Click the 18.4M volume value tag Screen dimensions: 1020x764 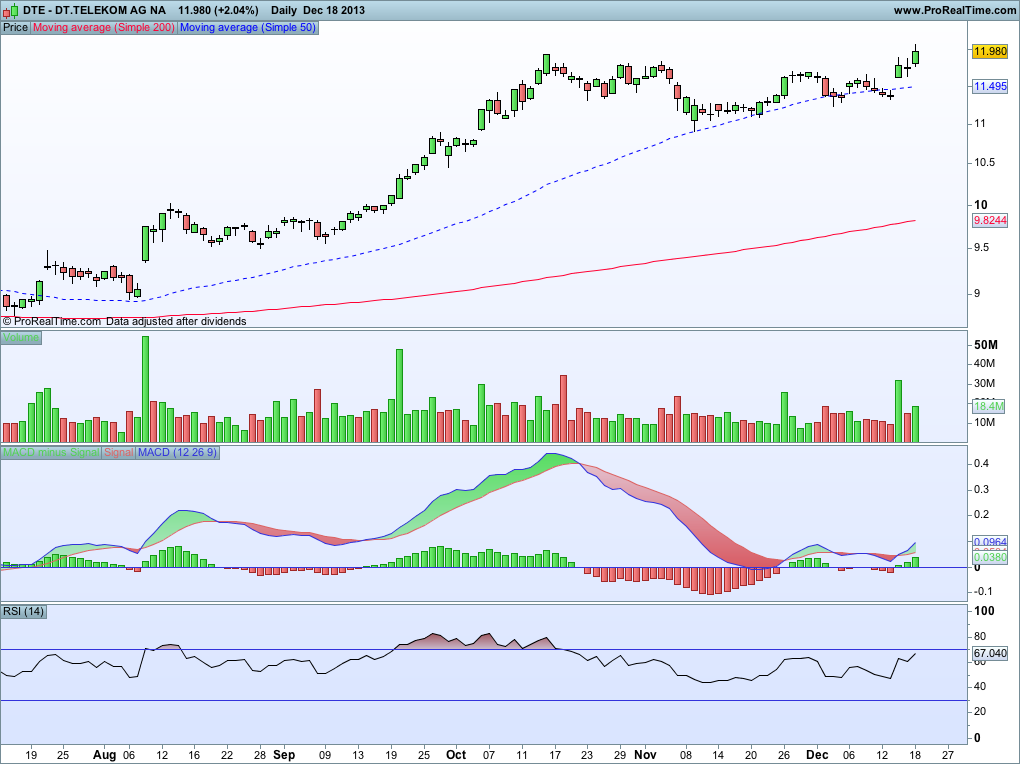(x=989, y=406)
